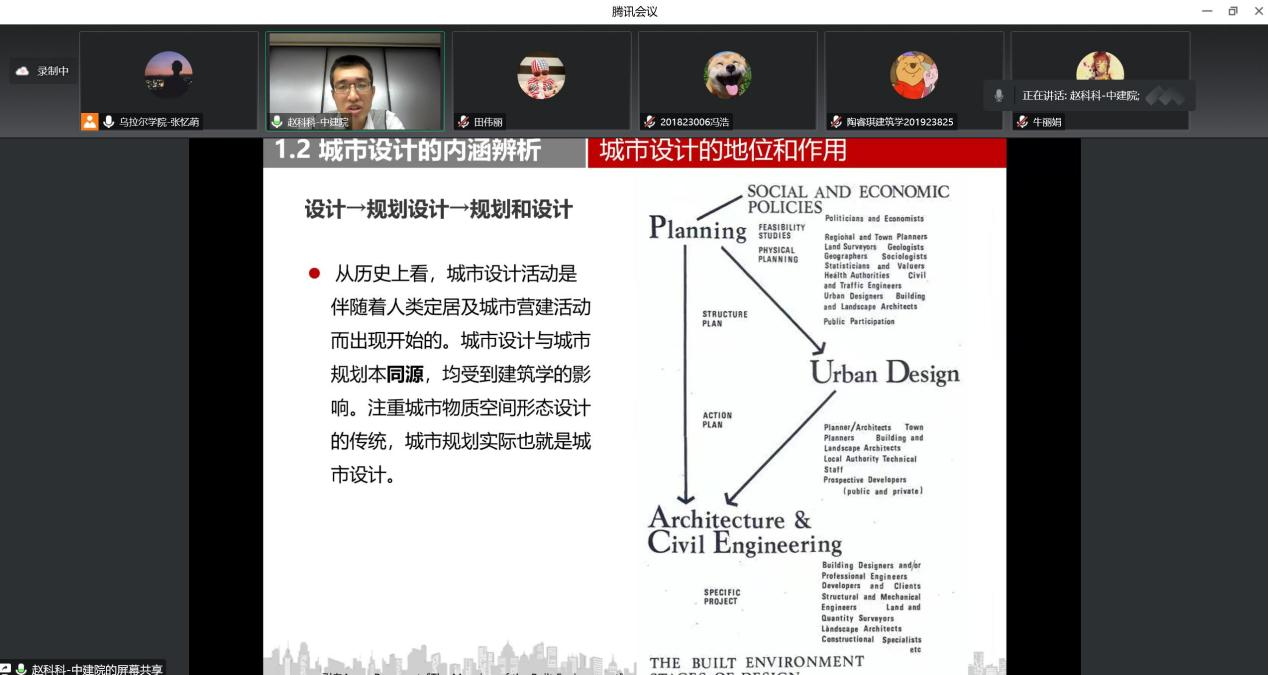Select 赵科科-中建院 video tile
The image size is (1268, 675).
point(355,81)
